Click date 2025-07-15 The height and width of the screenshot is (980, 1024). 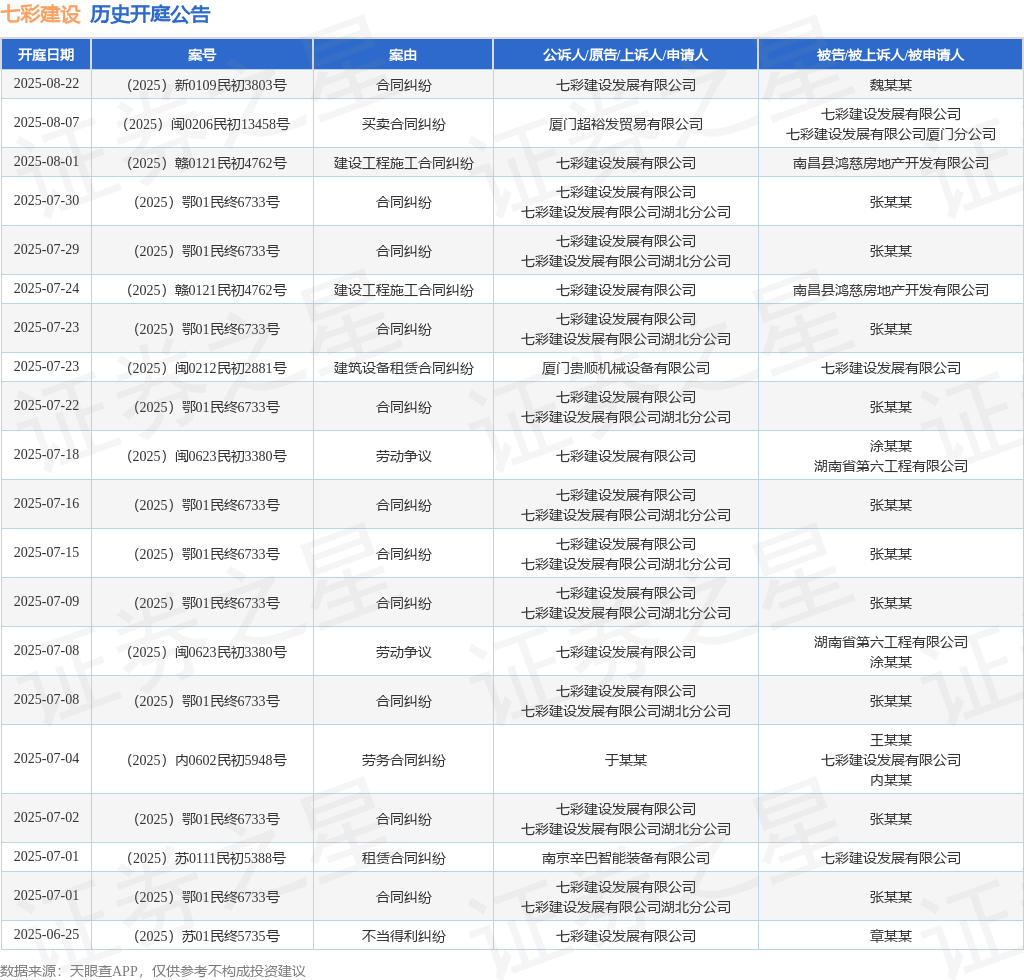[x=46, y=552]
